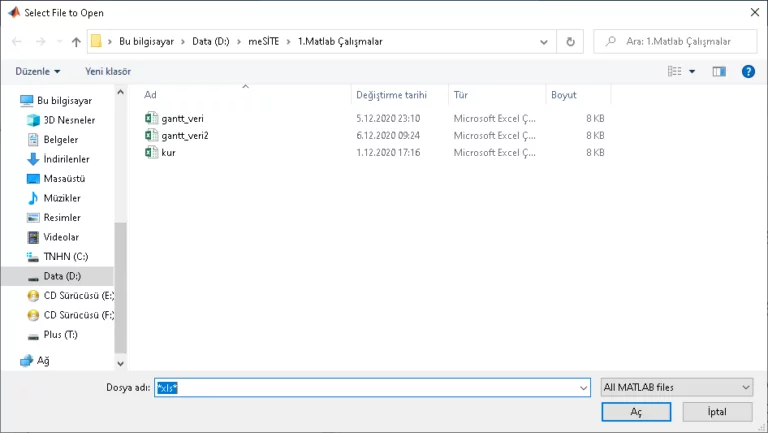768x433 pixels.
Task: Open 'All MATLAB files' type dropdown
Action: pos(677,387)
